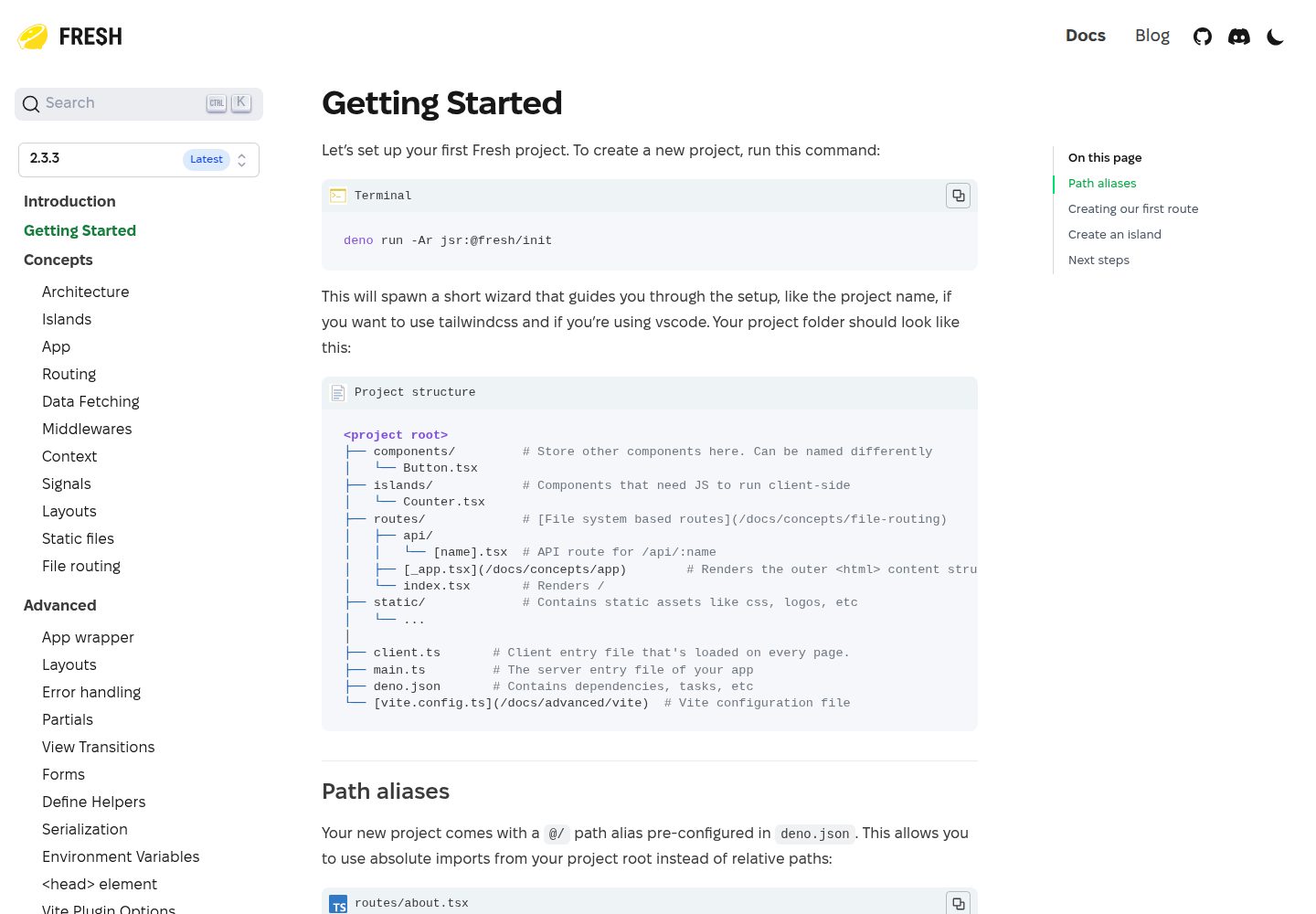Open the View Transitions page
Screen dimensions: 1316x914
[99, 747]
